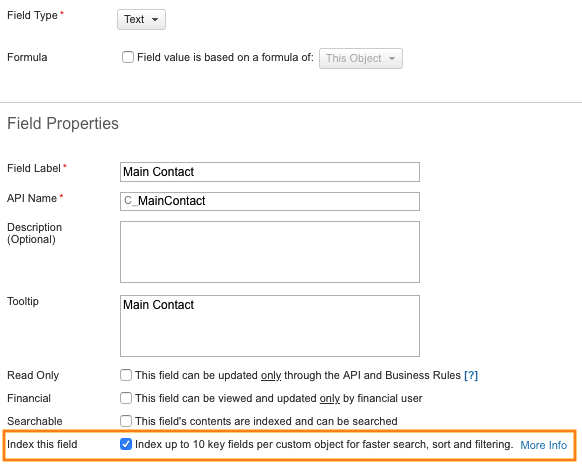The width and height of the screenshot is (582, 471).
Task: Open the More Info link
Action: tap(543, 445)
